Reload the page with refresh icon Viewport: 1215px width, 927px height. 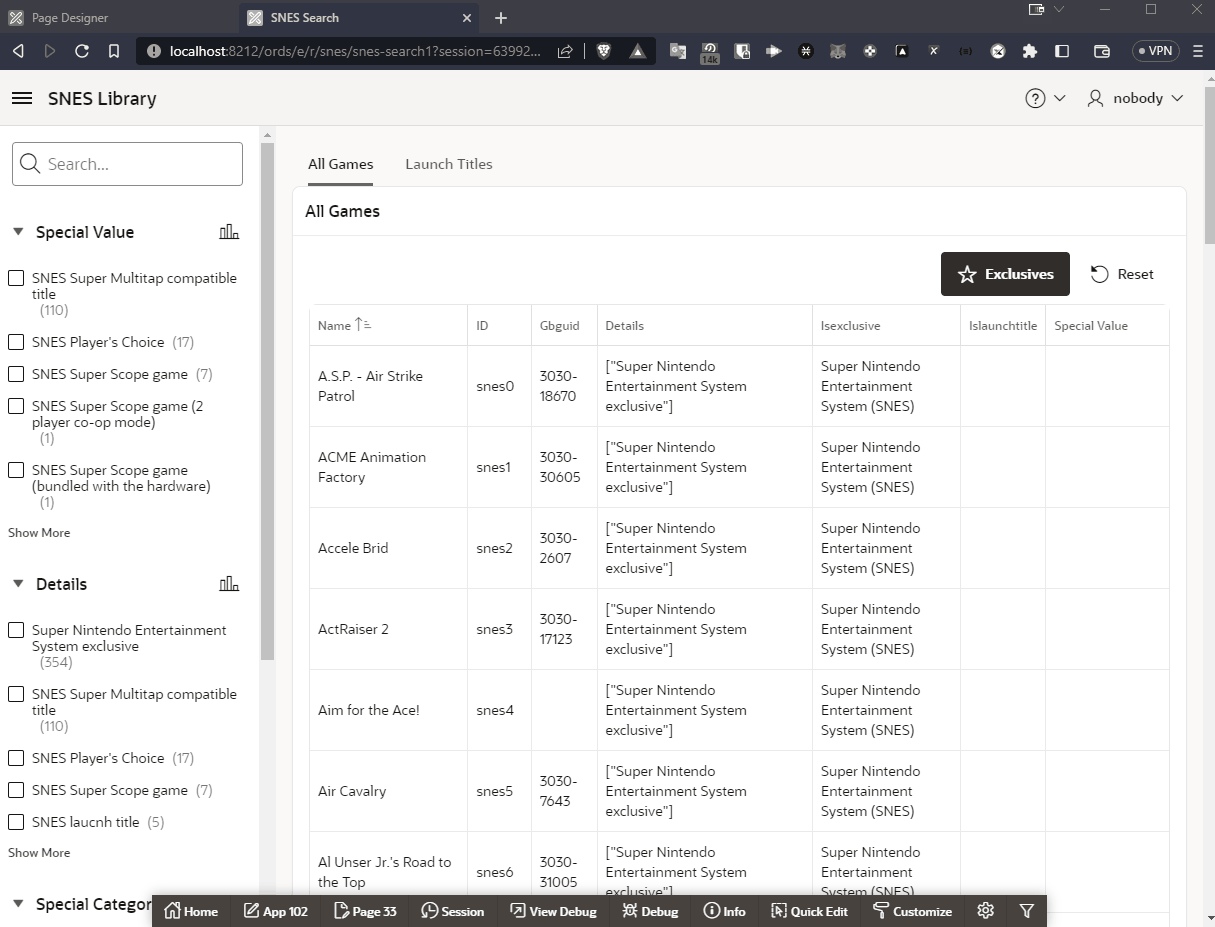(82, 51)
